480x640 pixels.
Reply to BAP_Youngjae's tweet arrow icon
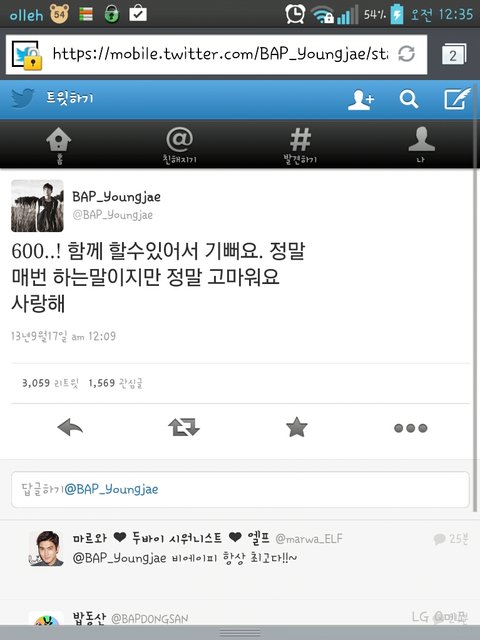pos(70,428)
